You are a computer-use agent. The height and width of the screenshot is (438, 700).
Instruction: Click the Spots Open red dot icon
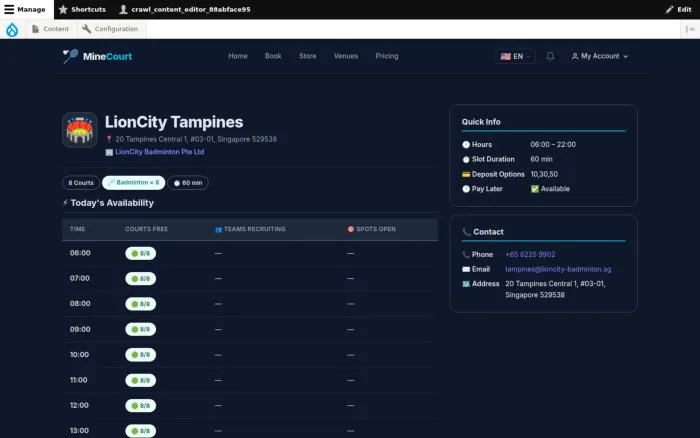pyautogui.click(x=351, y=229)
